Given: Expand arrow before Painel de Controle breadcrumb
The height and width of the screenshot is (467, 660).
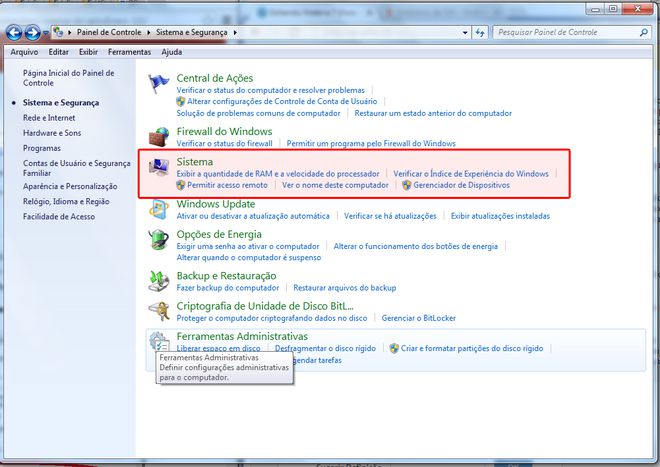Looking at the screenshot, I should pyautogui.click(x=69, y=32).
